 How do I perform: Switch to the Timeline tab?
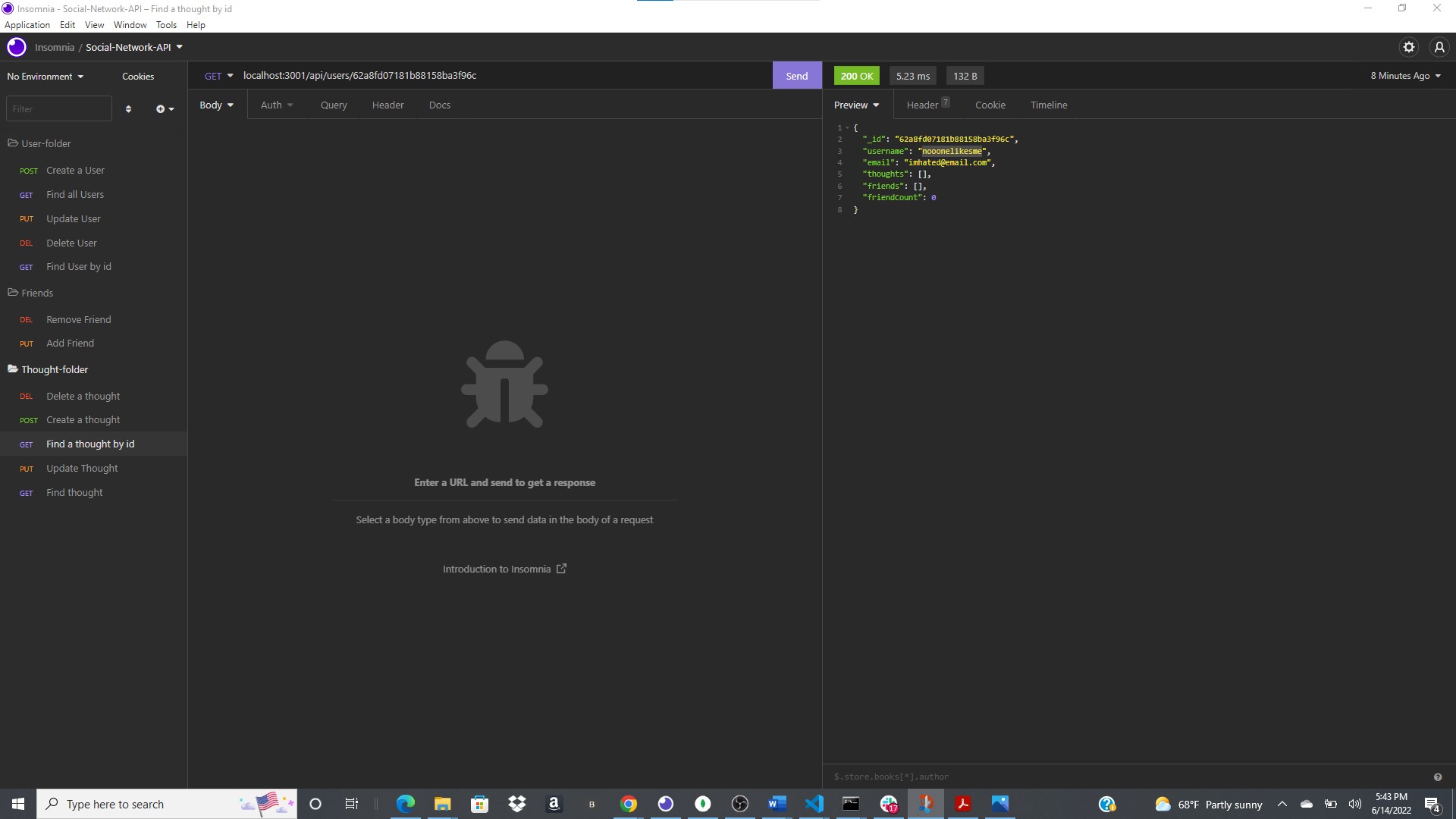coord(1048,105)
